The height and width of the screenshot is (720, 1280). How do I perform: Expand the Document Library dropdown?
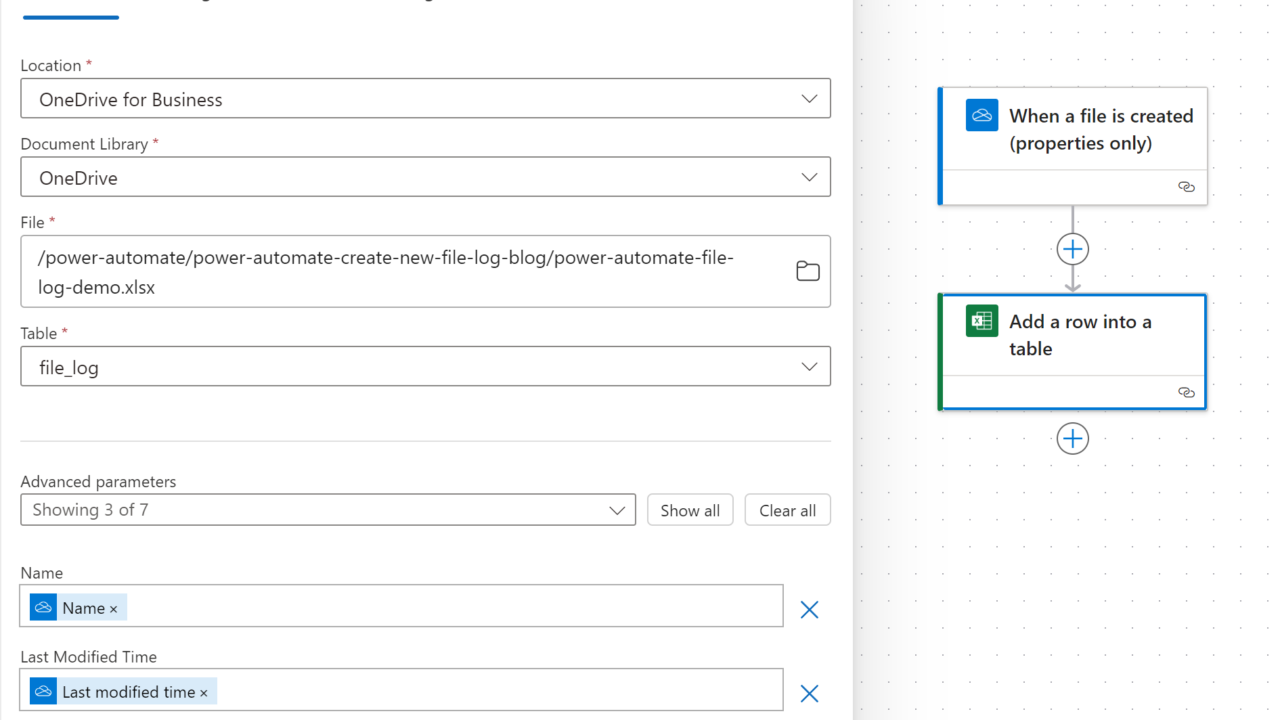point(425,177)
